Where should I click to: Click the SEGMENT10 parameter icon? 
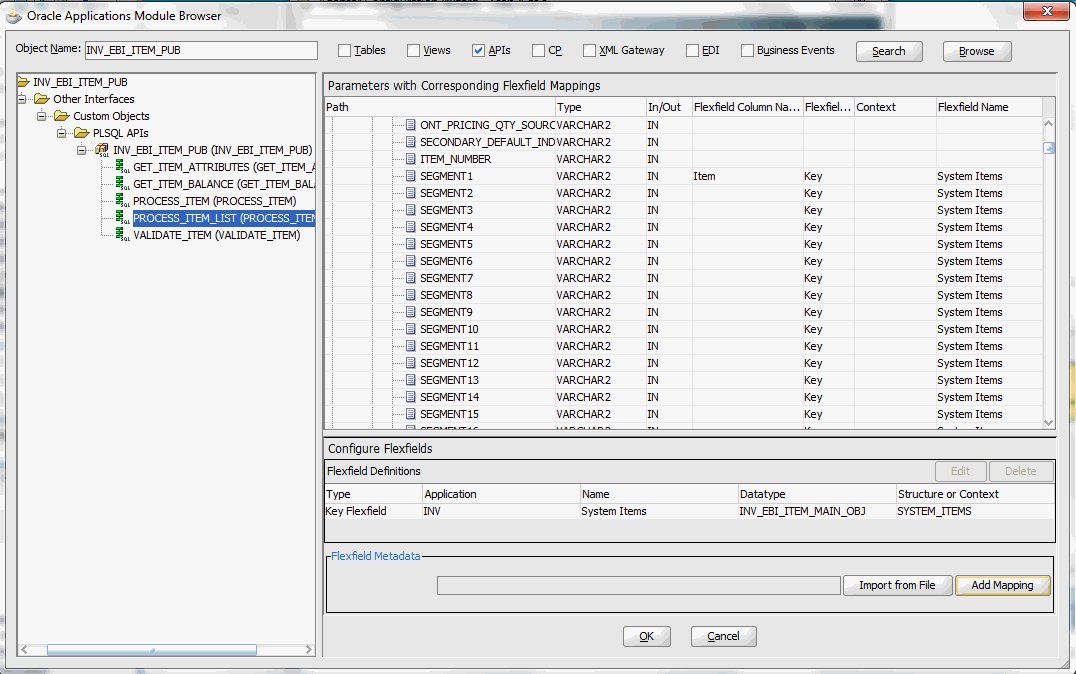click(x=410, y=329)
